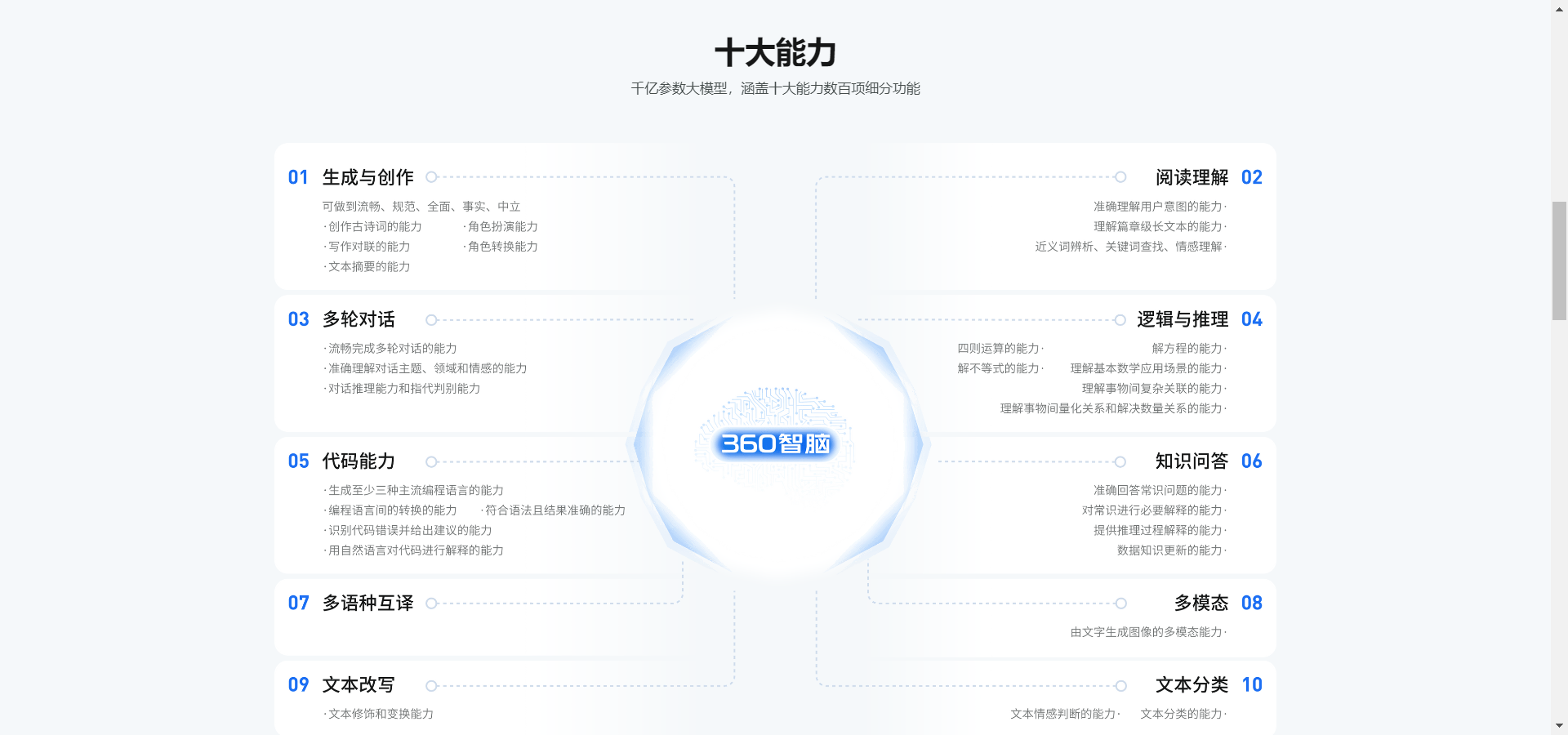Click the 05 代码能力 heading
This screenshot has width=1568, height=735.
[341, 461]
